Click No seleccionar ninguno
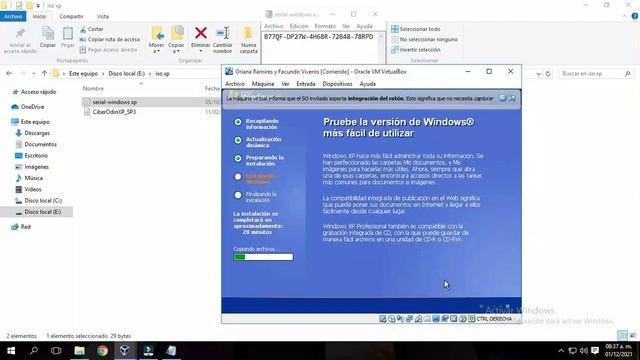This screenshot has height=360, width=640. tap(424, 39)
